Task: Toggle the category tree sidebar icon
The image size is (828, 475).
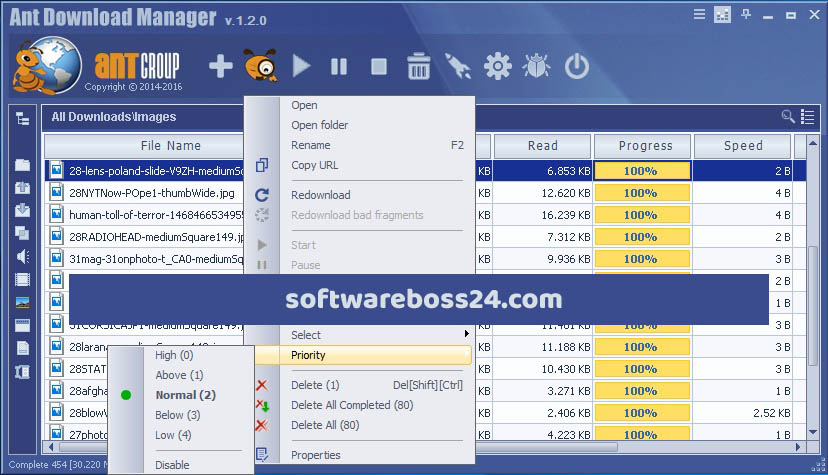Action: click(22, 118)
